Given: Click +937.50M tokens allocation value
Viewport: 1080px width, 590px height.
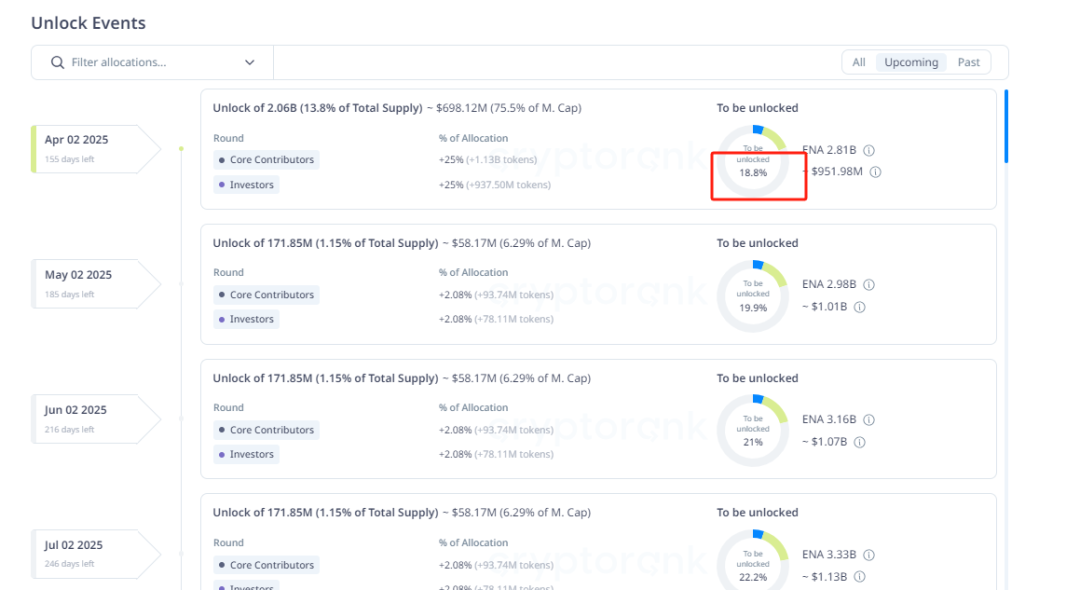Looking at the screenshot, I should pyautogui.click(x=508, y=185).
